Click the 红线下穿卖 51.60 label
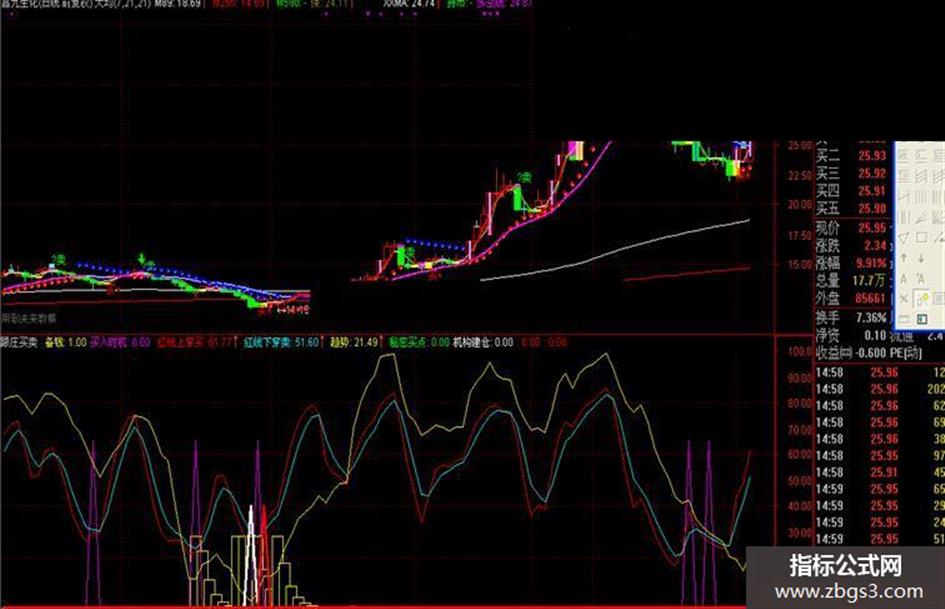Image resolution: width=945 pixels, height=609 pixels. click(x=281, y=342)
